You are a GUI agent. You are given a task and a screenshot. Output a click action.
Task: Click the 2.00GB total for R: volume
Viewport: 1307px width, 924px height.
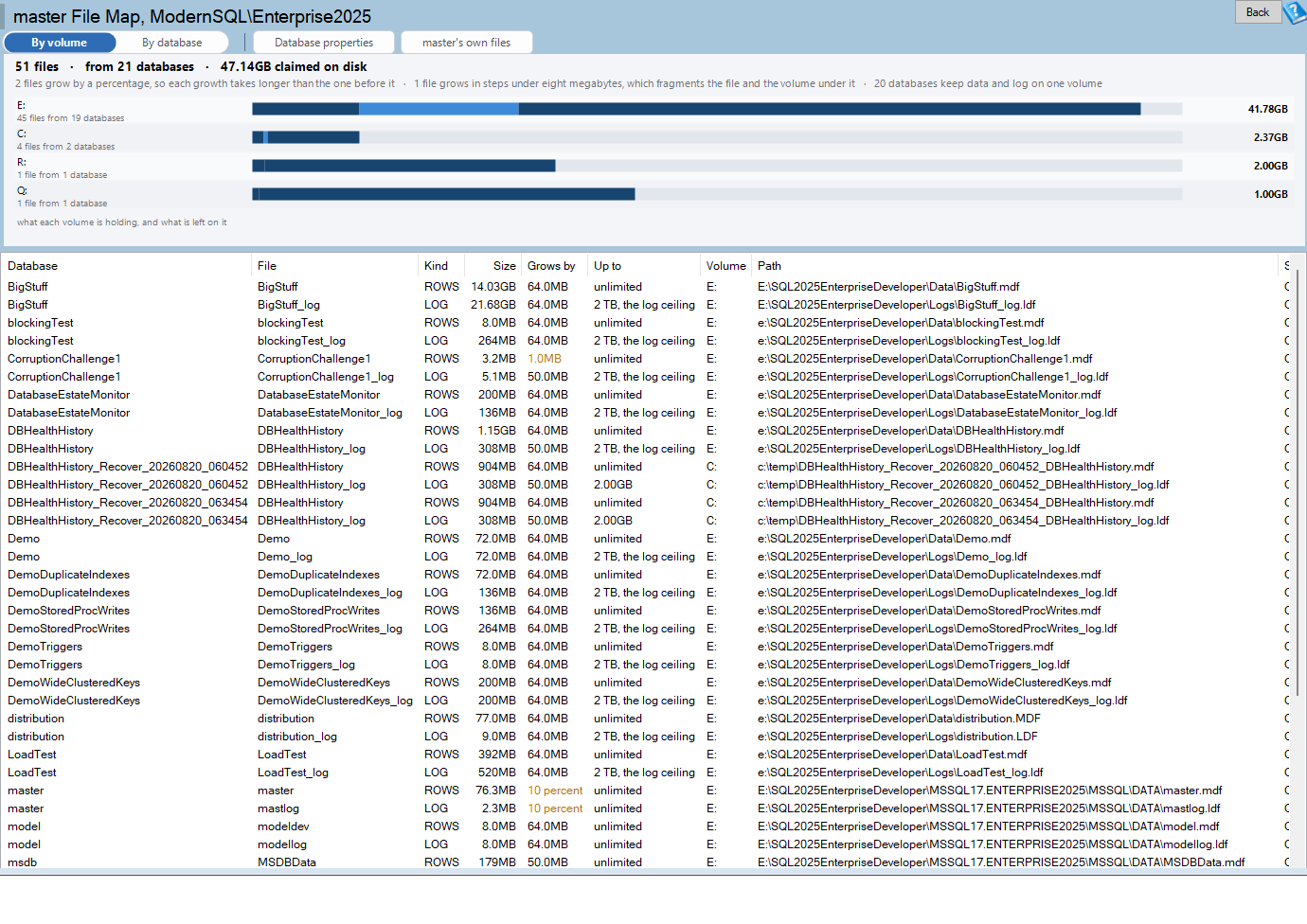(1270, 166)
